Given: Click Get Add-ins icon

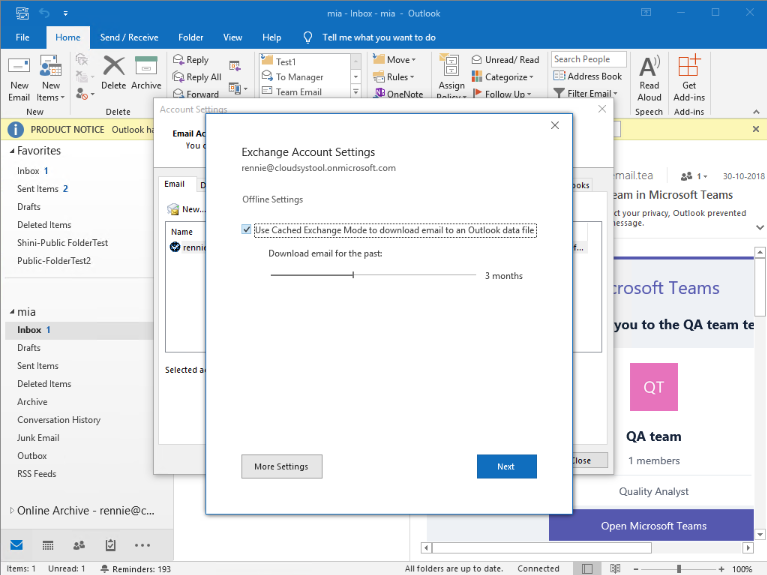Looking at the screenshot, I should tap(689, 78).
